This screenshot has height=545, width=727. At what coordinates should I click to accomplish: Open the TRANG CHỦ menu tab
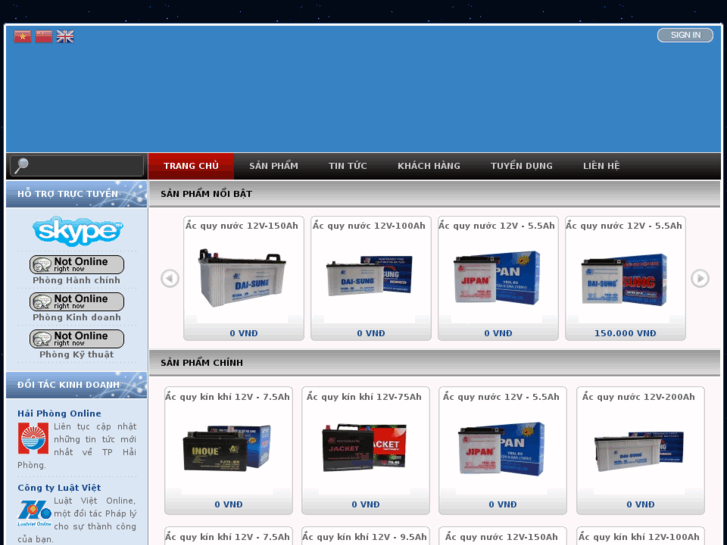click(x=191, y=166)
